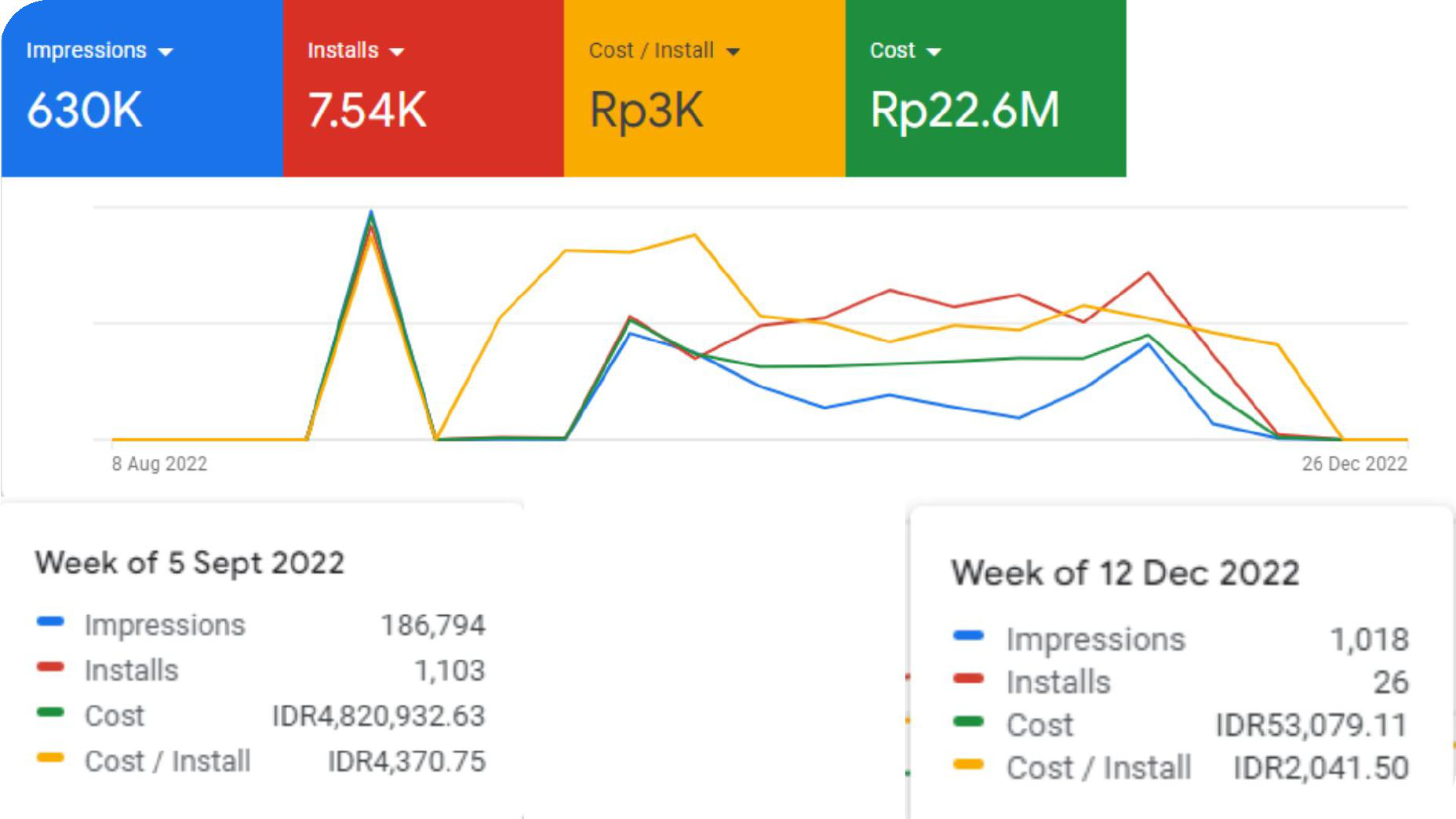Click blue Impressions swatch in 5 Sept tooltip
Viewport: 1456px width, 819px height.
coord(50,621)
